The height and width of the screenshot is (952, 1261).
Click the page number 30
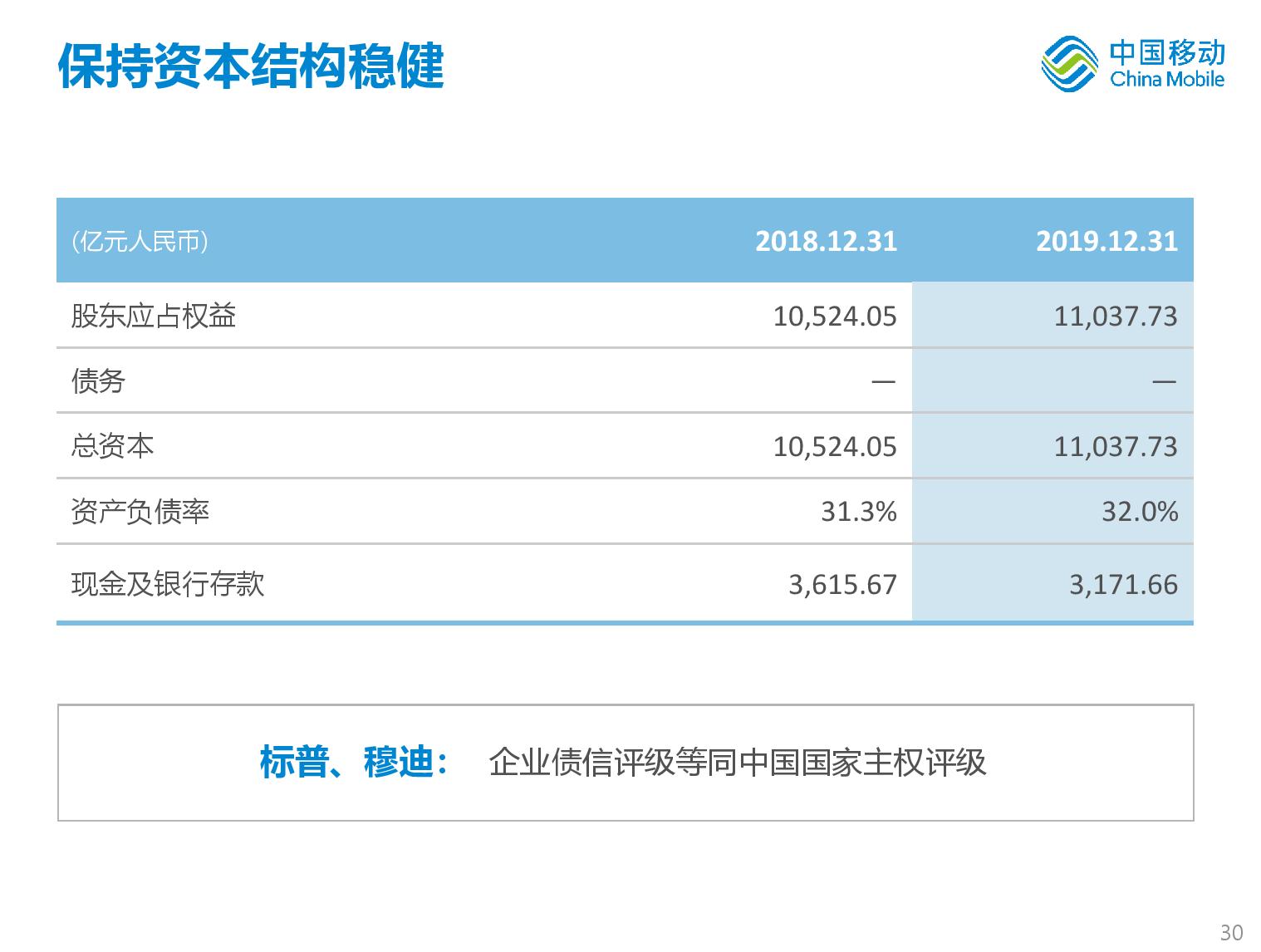1231,932
